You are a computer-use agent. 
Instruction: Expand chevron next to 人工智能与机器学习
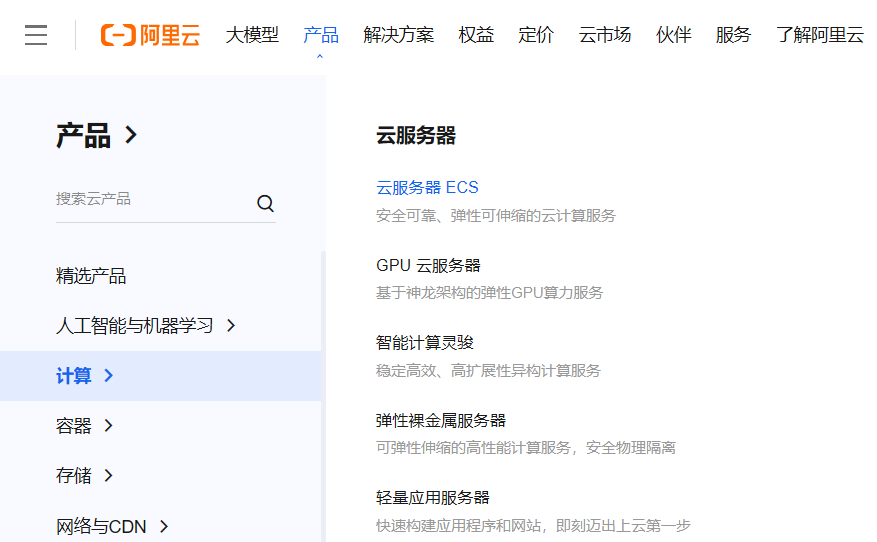point(231,326)
